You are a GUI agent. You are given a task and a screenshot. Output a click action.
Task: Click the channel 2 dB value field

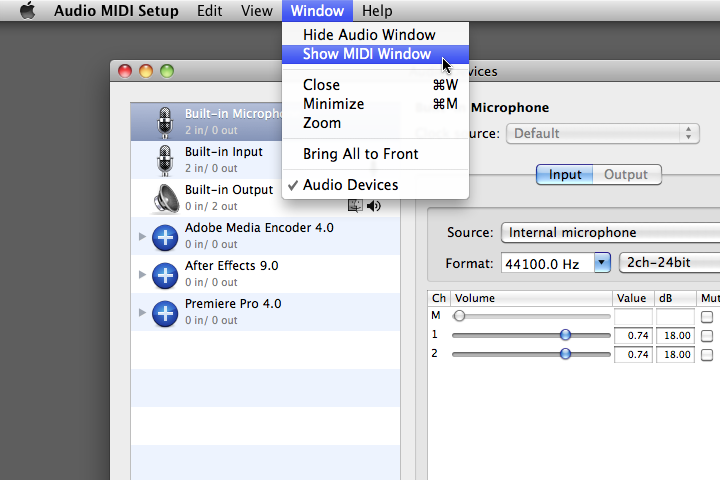pos(676,354)
